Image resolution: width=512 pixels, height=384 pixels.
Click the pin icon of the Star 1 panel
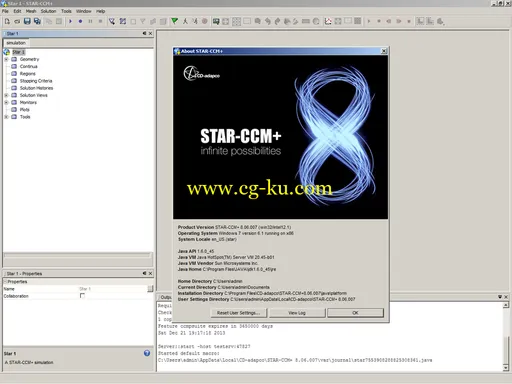coord(144,33)
